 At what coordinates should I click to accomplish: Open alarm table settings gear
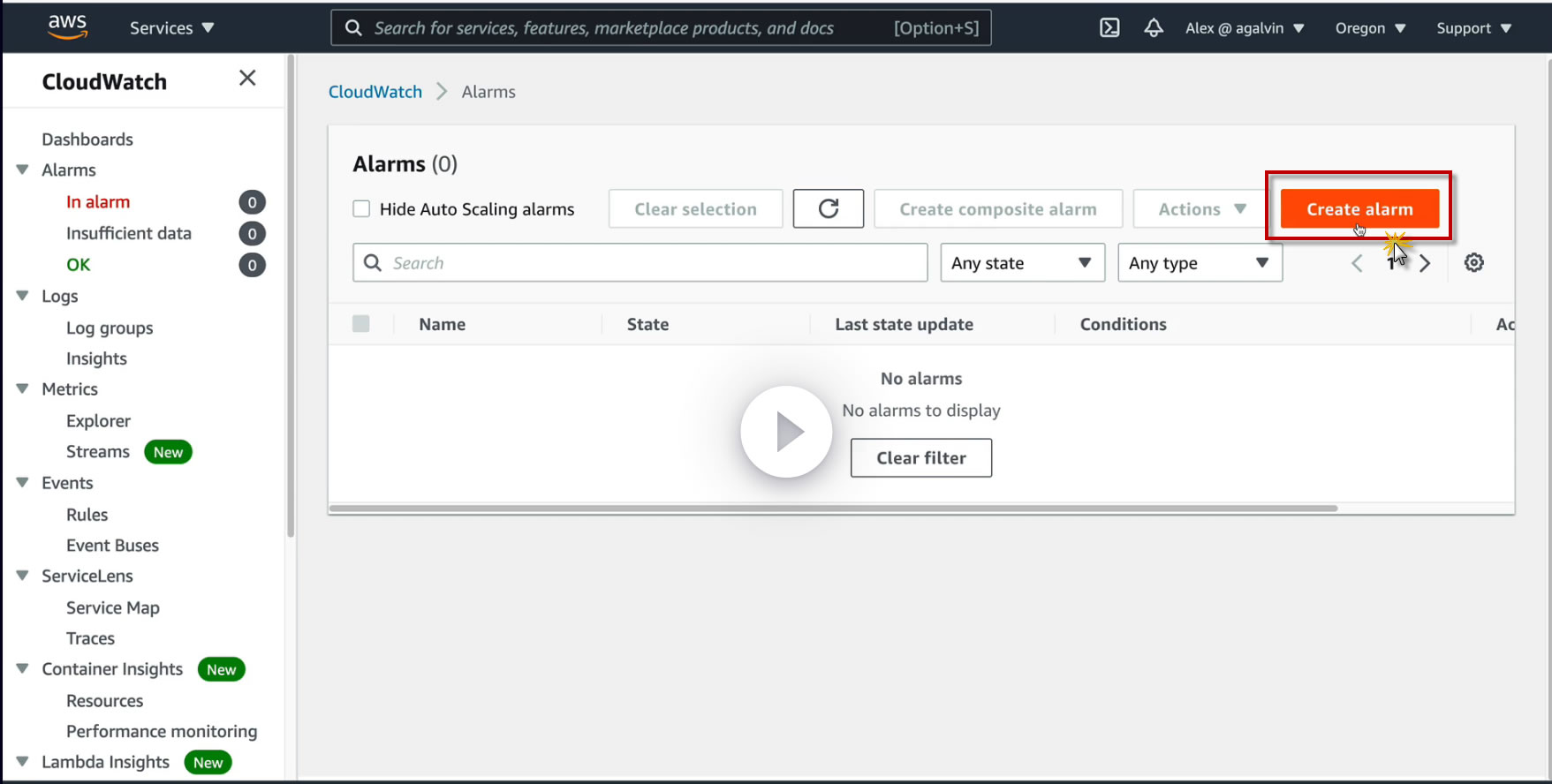click(1473, 263)
